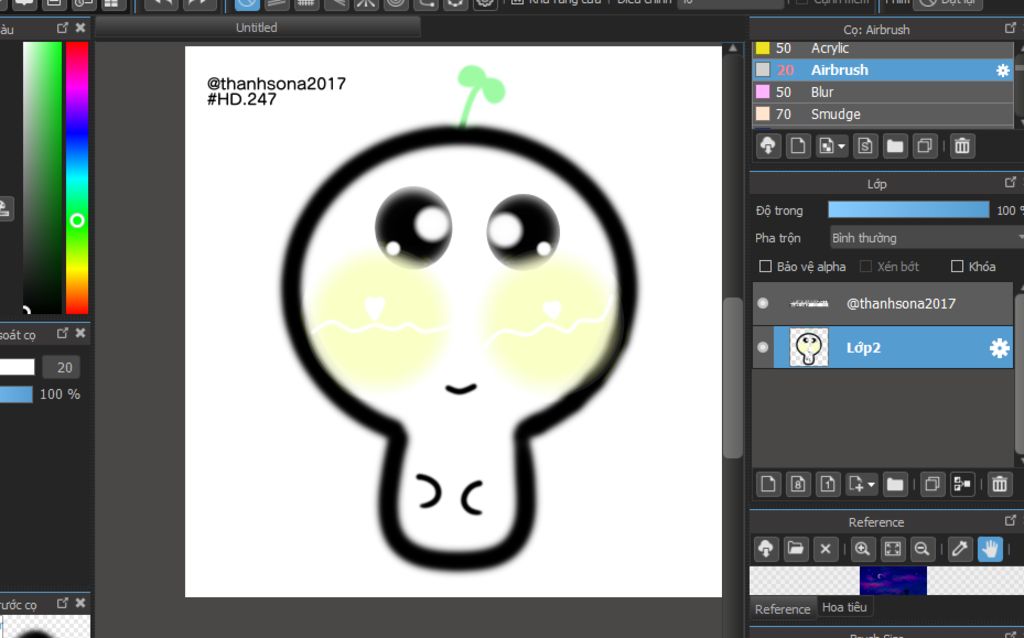
Task: Enable the Khóa lock checkbox
Action: [x=957, y=266]
